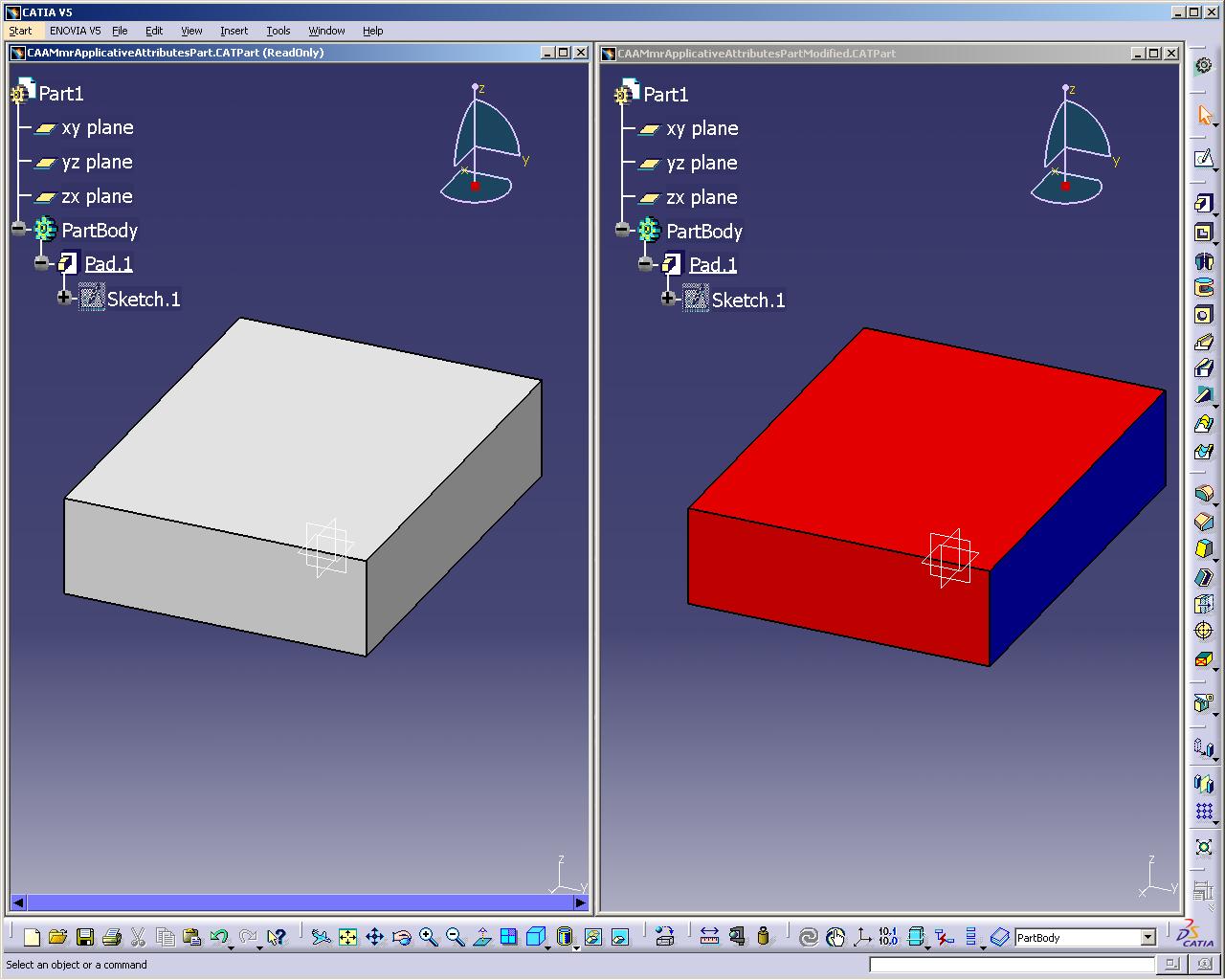This screenshot has height=980, width=1225.
Task: Undo the last action with the arrow icon
Action: (x=219, y=937)
